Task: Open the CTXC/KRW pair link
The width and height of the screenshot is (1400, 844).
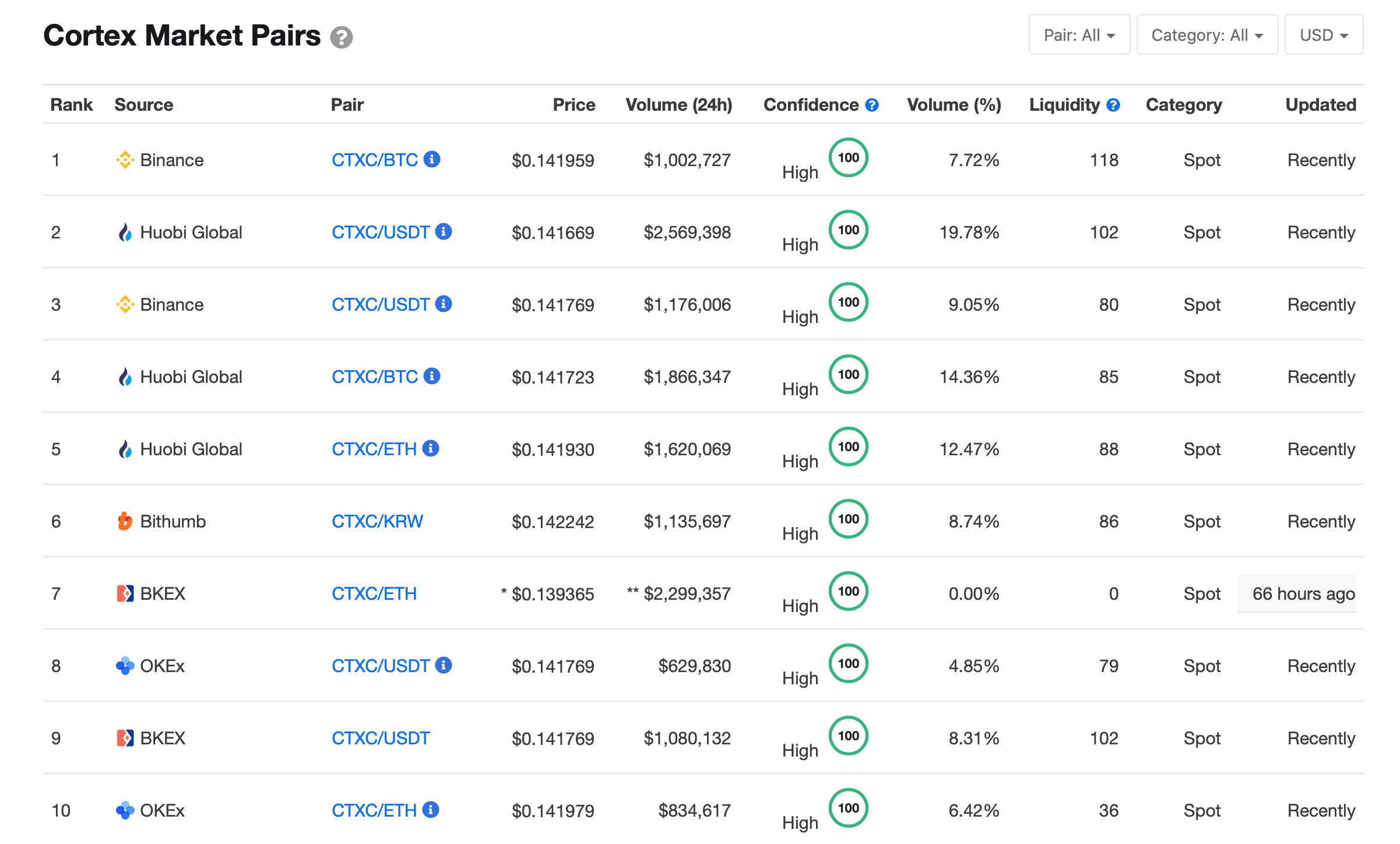Action: point(377,521)
